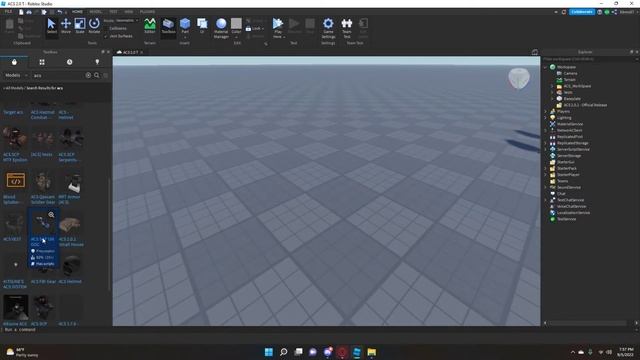The height and width of the screenshot is (360, 640).
Task: Select ServerStorage in Explorer
Action: [x=569, y=156]
